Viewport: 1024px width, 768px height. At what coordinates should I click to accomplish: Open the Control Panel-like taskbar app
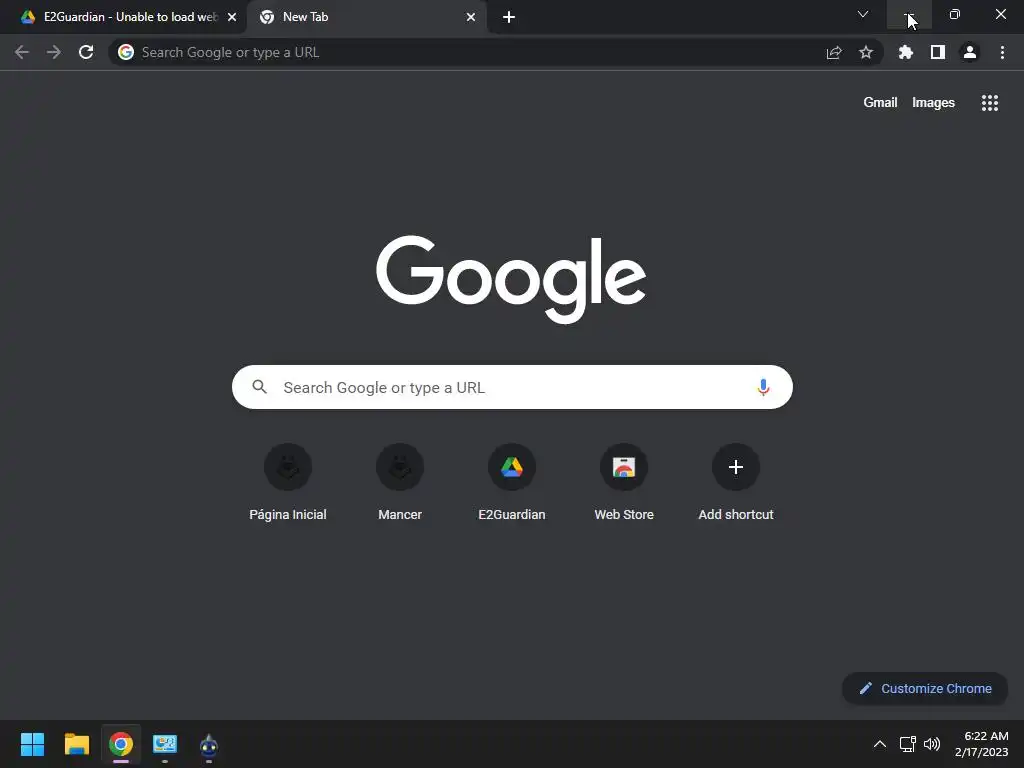coord(165,744)
